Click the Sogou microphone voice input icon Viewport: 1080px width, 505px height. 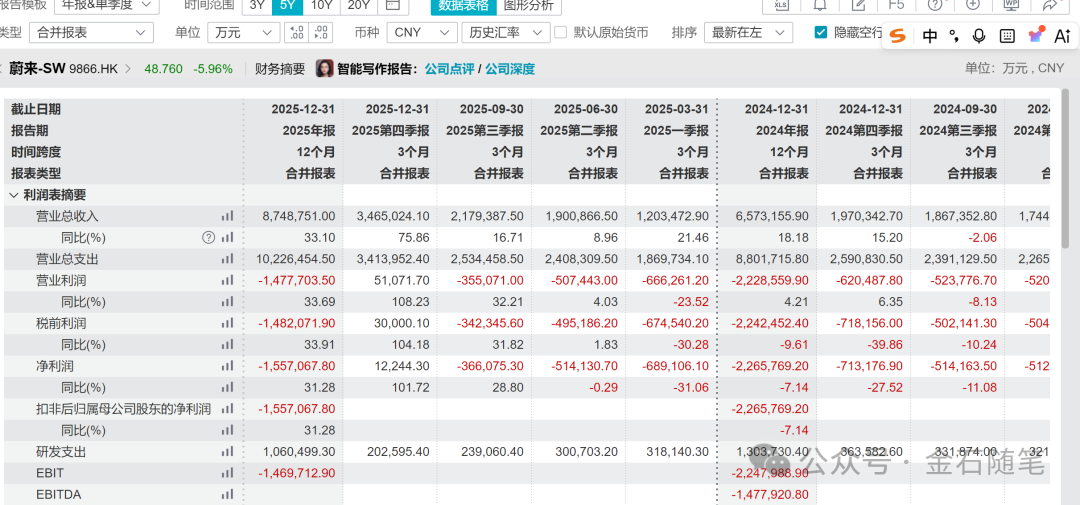[x=979, y=37]
